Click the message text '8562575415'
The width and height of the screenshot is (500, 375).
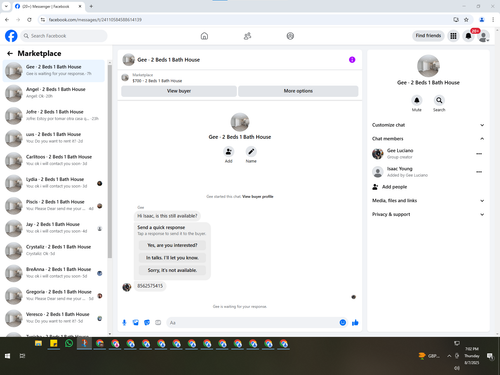coord(150,286)
